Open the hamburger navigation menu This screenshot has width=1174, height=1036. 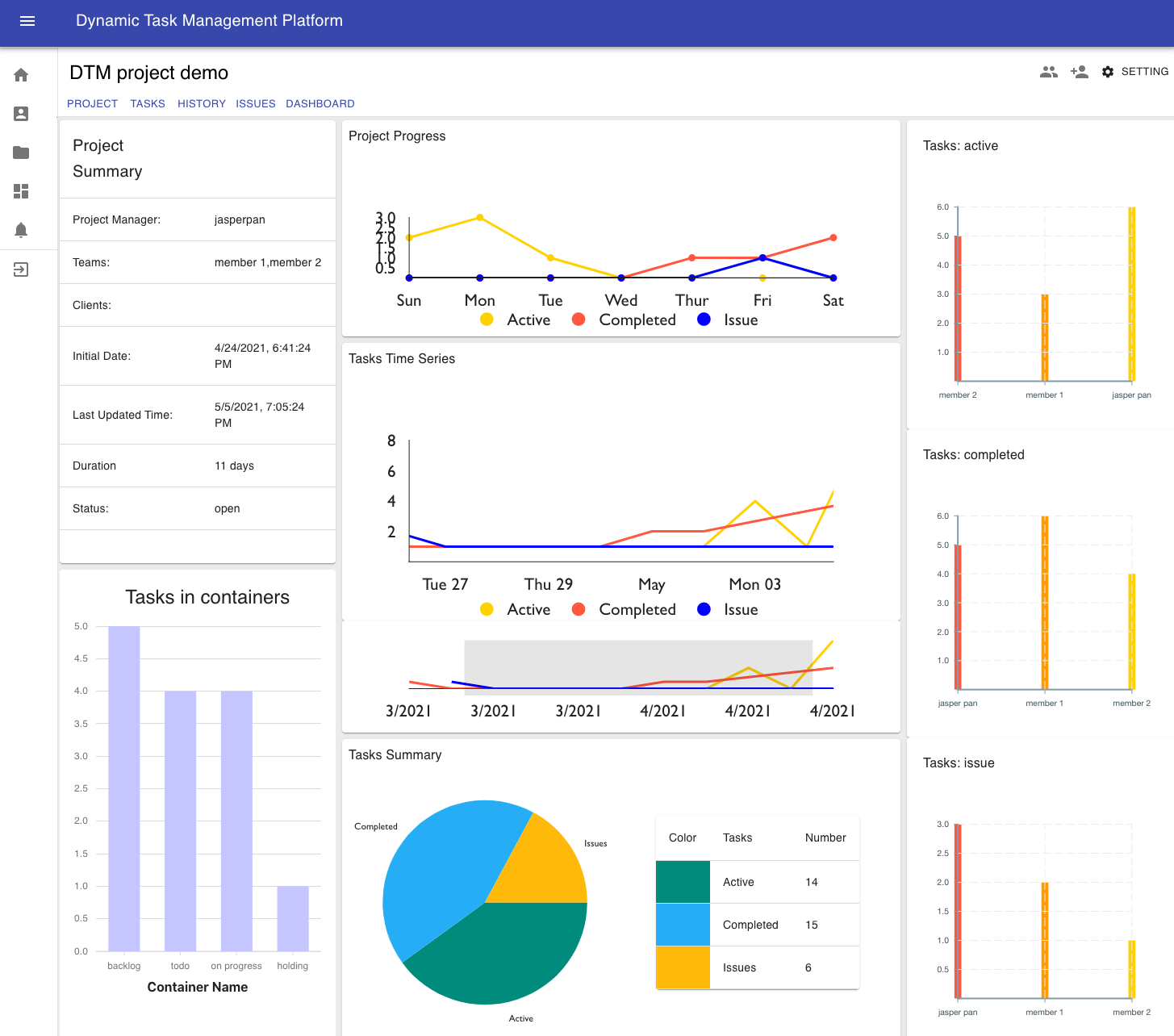27,21
